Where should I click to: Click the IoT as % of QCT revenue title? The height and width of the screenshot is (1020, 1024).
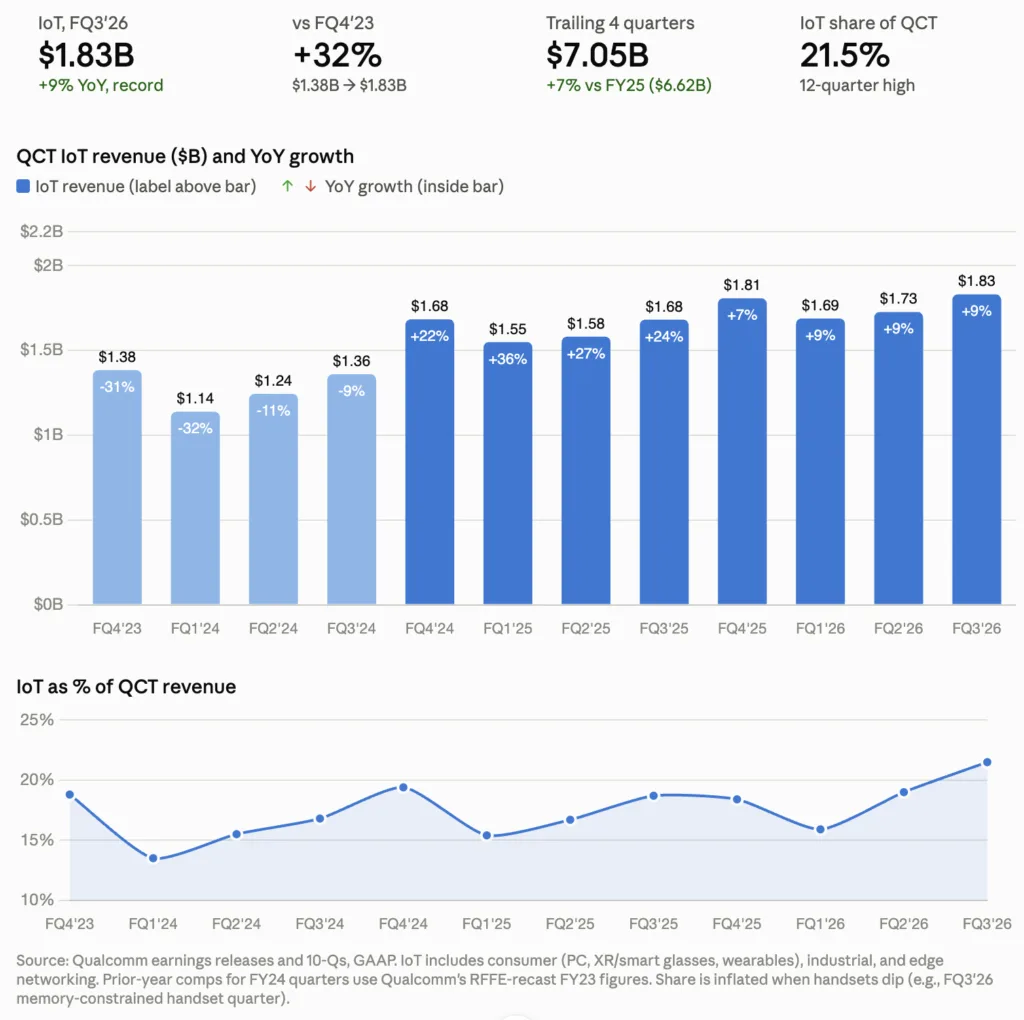point(126,686)
